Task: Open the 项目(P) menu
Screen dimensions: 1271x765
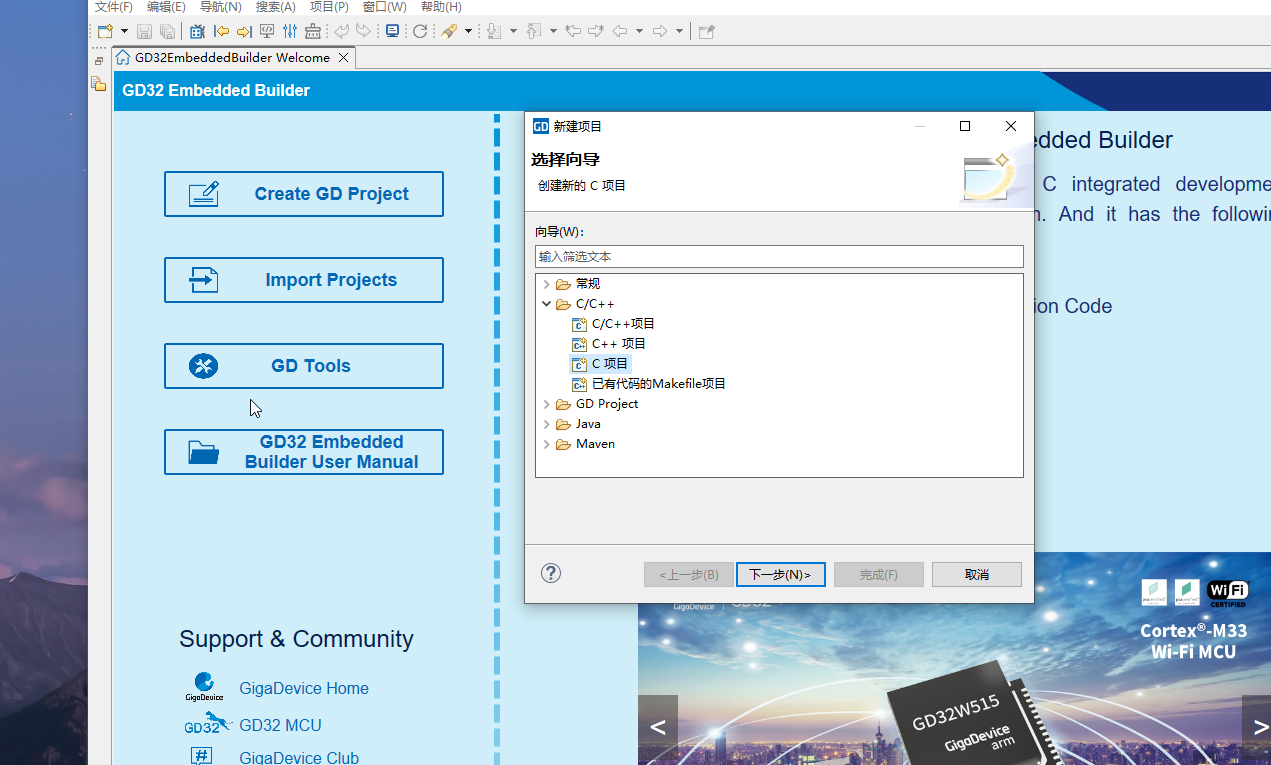Action: tap(329, 7)
